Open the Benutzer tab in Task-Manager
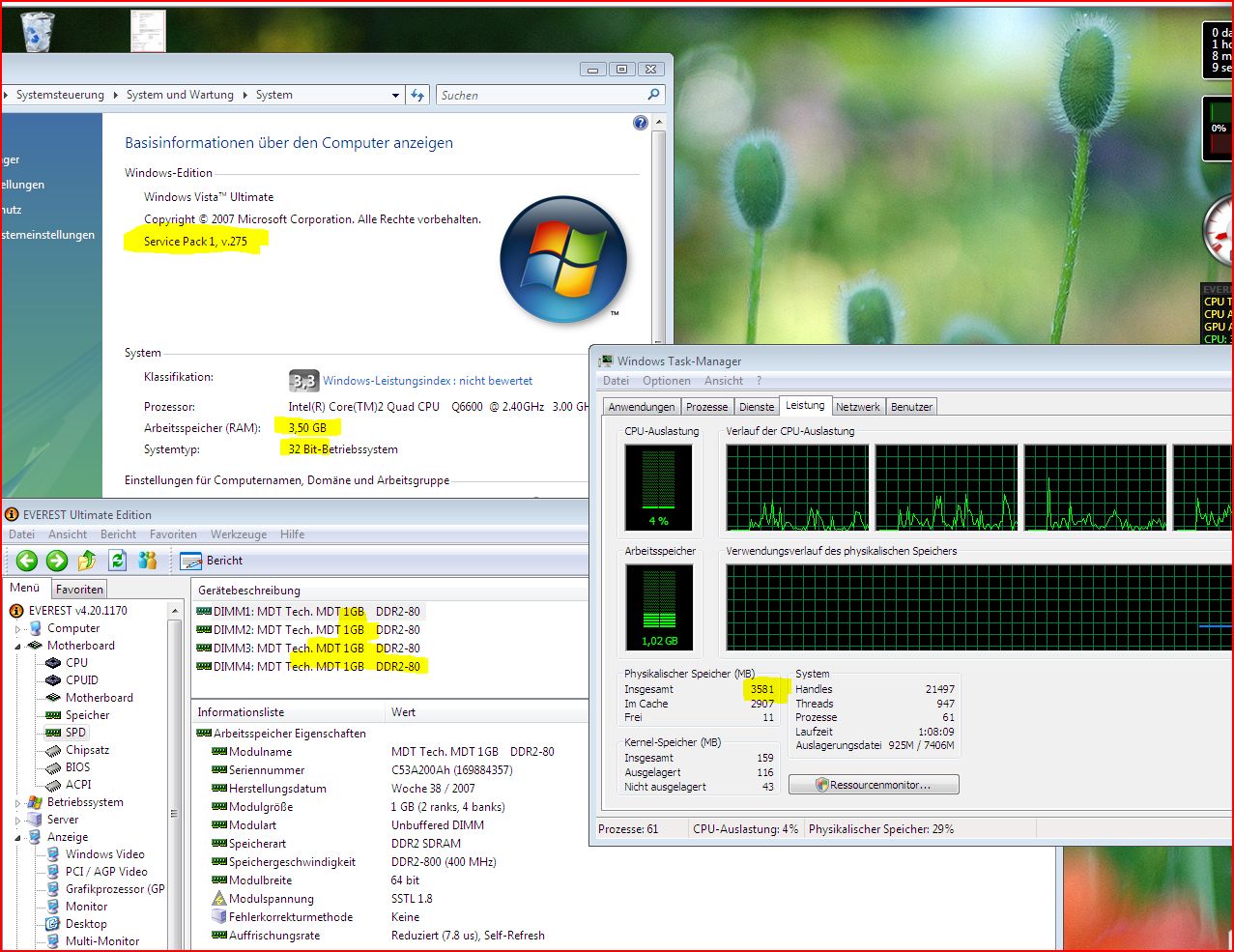1234x952 pixels. click(x=911, y=407)
